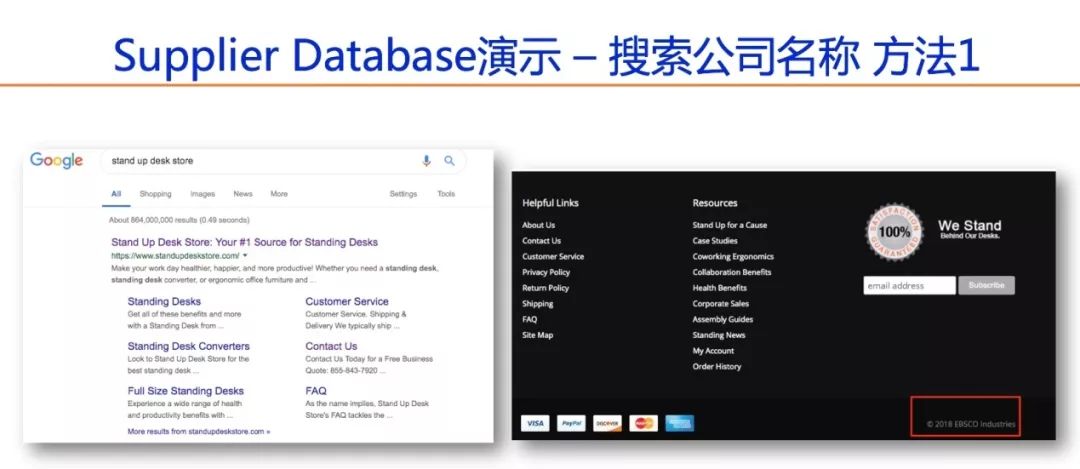1080x469 pixels.
Task: Click the Google logo
Action: (x=56, y=161)
